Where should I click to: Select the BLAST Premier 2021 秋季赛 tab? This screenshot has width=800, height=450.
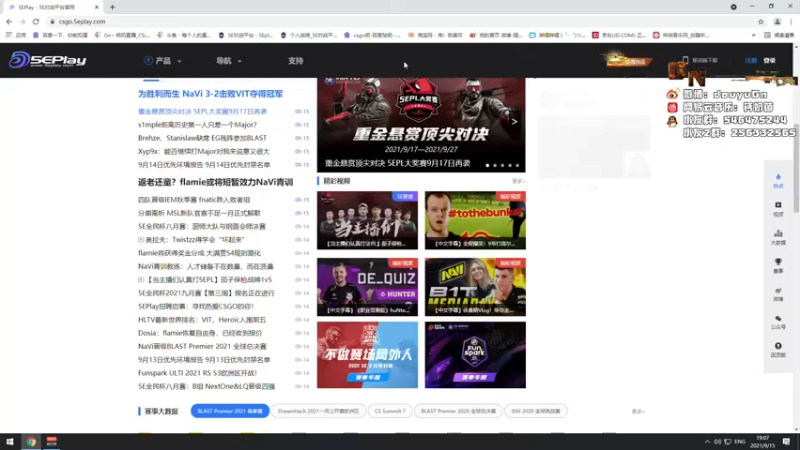point(230,411)
